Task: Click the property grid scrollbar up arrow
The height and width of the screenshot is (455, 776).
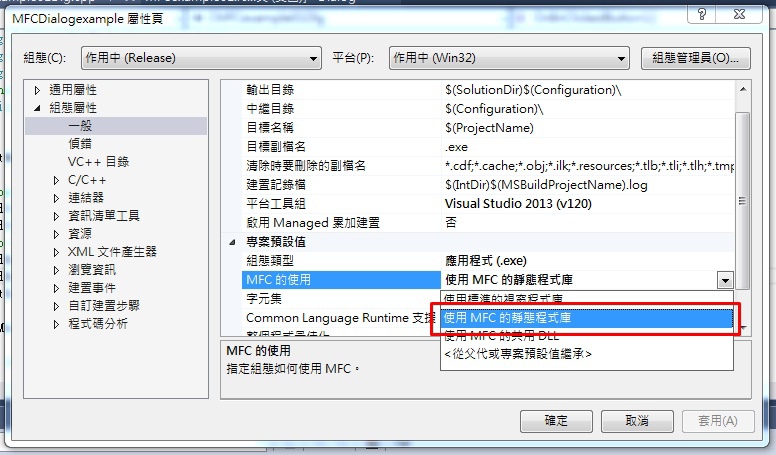Action: 743,90
